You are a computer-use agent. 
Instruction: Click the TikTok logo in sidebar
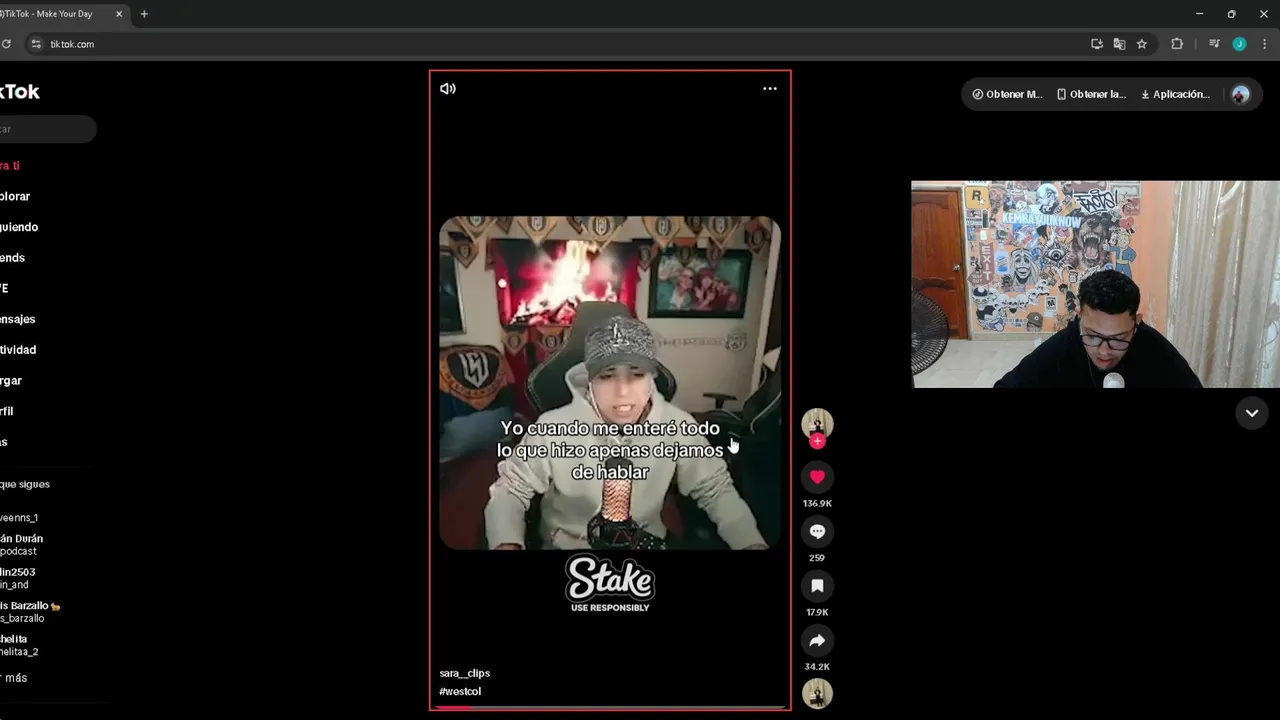(x=19, y=91)
